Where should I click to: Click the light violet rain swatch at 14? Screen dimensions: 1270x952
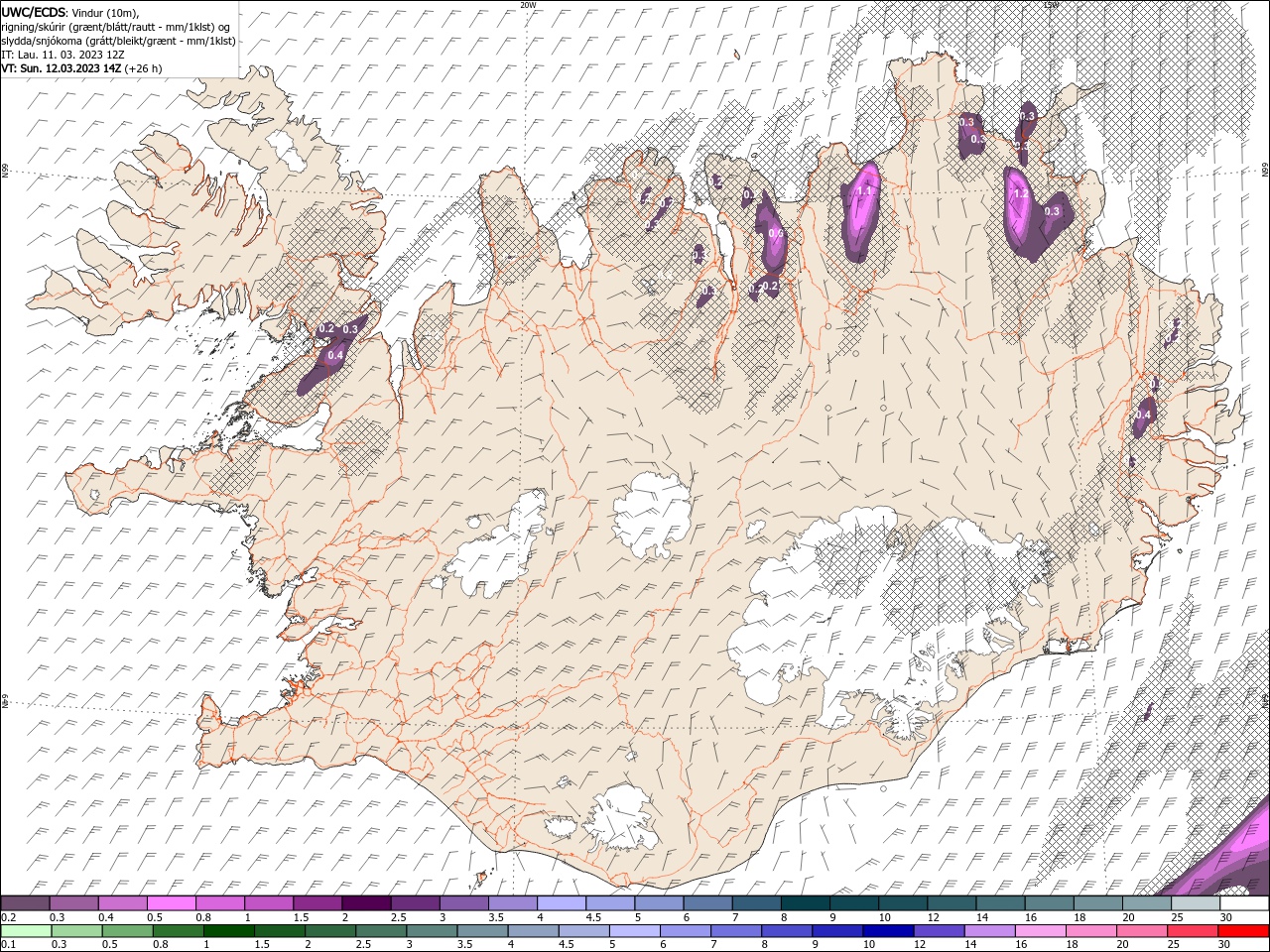click(x=989, y=931)
